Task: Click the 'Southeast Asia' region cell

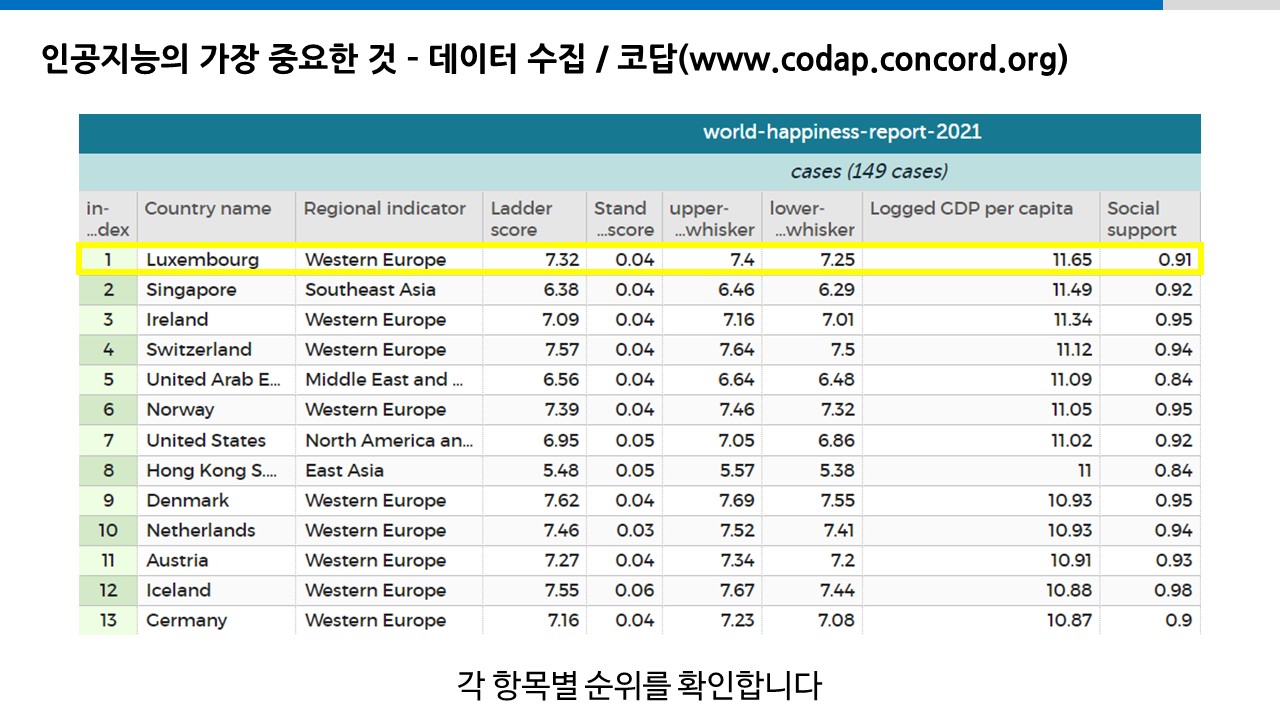Action: click(x=389, y=290)
